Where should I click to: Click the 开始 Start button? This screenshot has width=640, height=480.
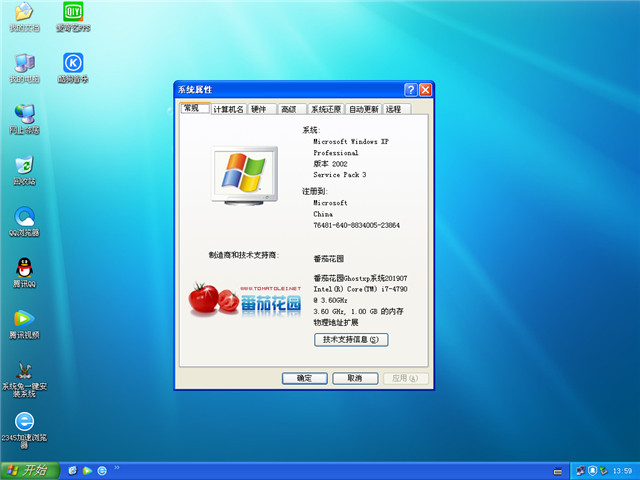29,471
